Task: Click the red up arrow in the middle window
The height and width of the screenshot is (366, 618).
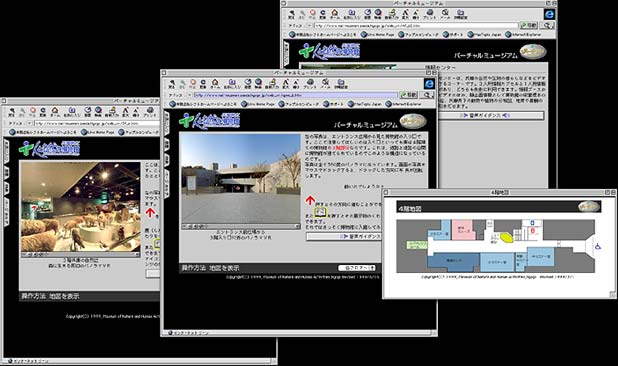Action: (310, 201)
